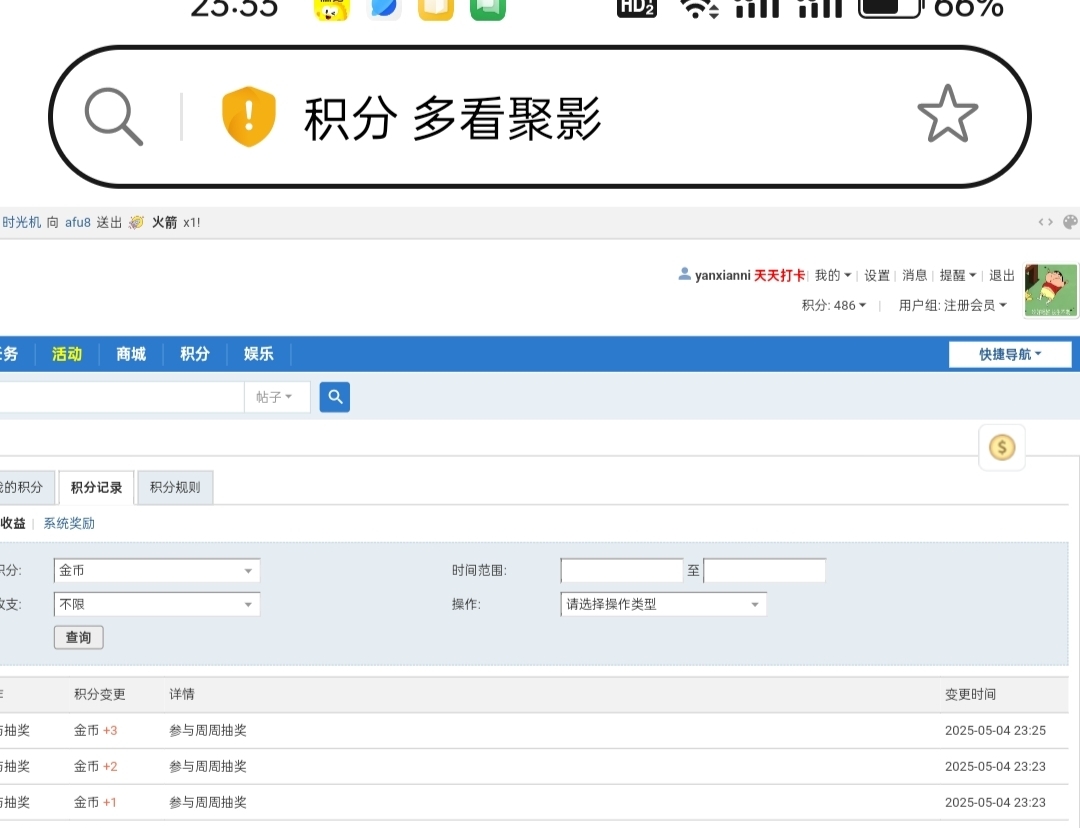Screen dimensions: 1080x828
Task: Tap the yellow security shield icon
Action: pos(248,117)
